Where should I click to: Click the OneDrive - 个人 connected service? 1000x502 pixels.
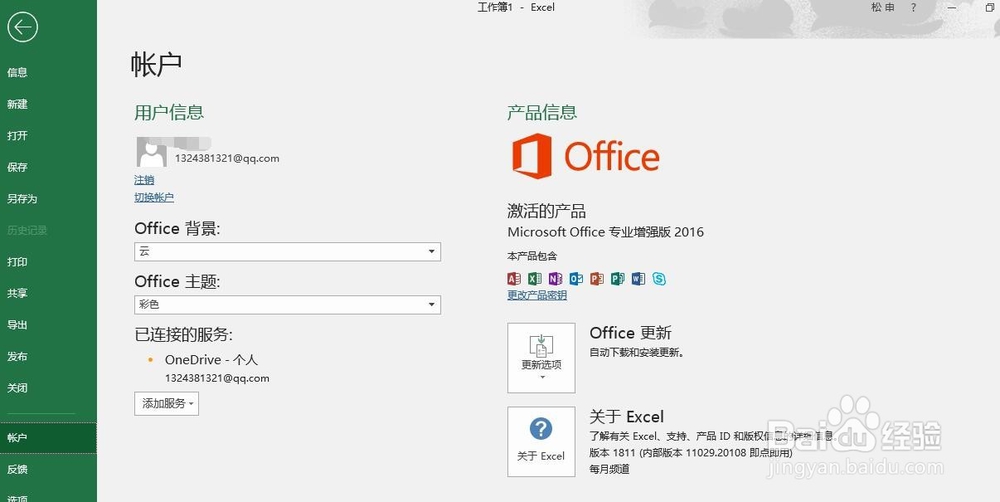pyautogui.click(x=211, y=360)
